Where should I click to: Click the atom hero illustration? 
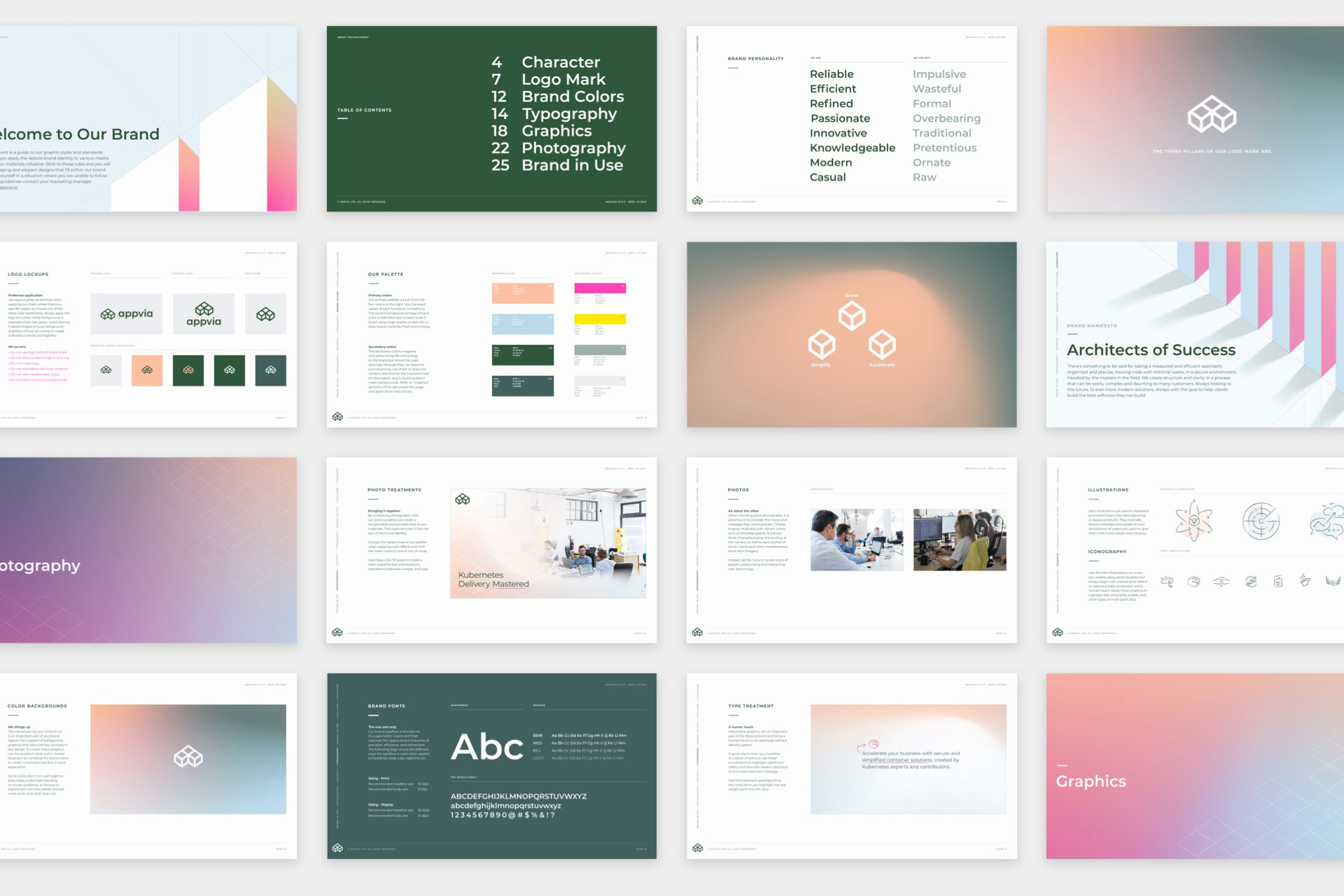[1193, 521]
